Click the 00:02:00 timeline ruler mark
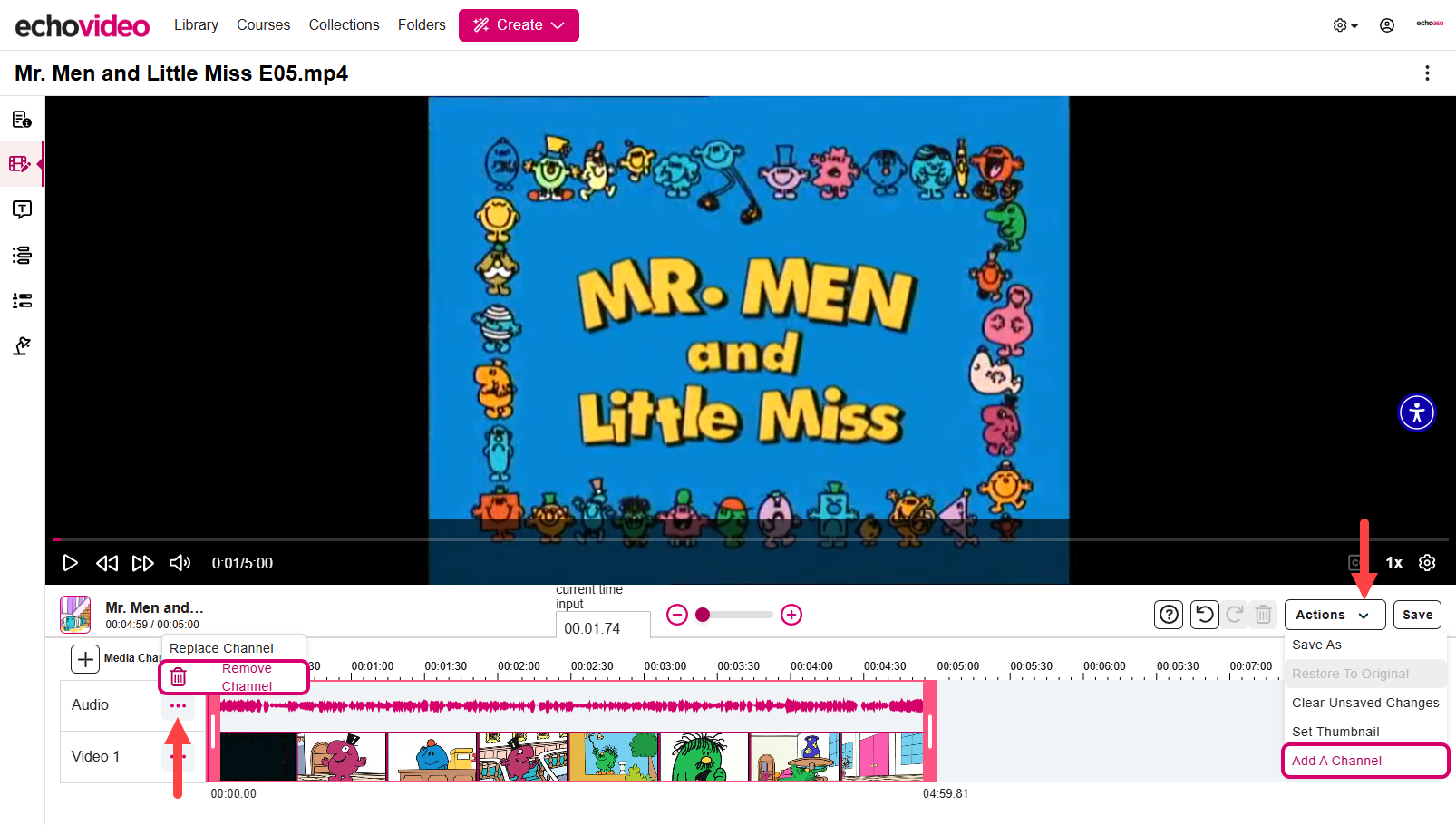Viewport: 1456px width, 825px height. click(x=519, y=666)
